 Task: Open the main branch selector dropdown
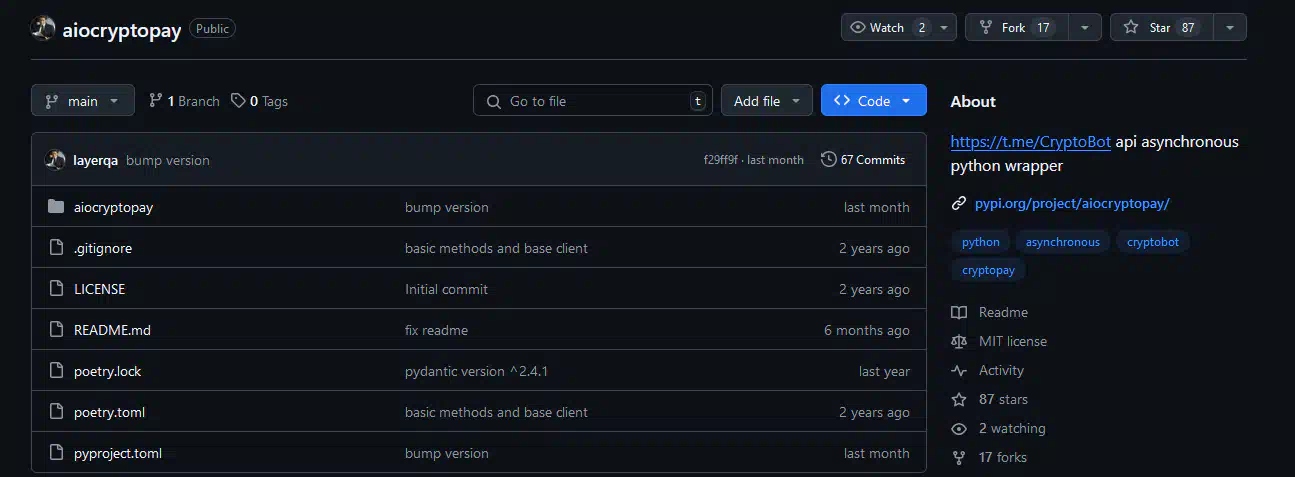pyautogui.click(x=82, y=101)
